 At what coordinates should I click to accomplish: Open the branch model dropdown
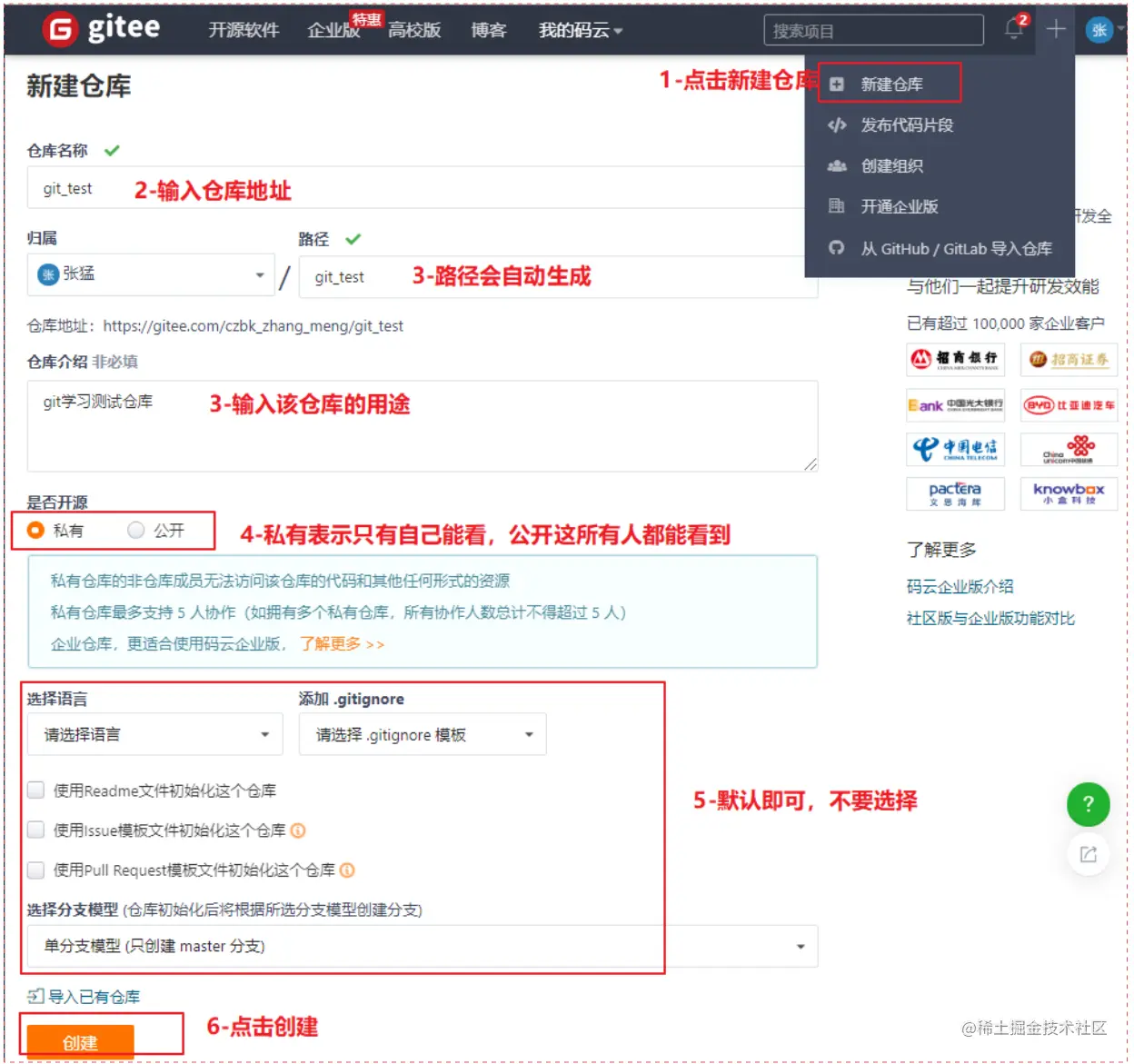pos(423,946)
